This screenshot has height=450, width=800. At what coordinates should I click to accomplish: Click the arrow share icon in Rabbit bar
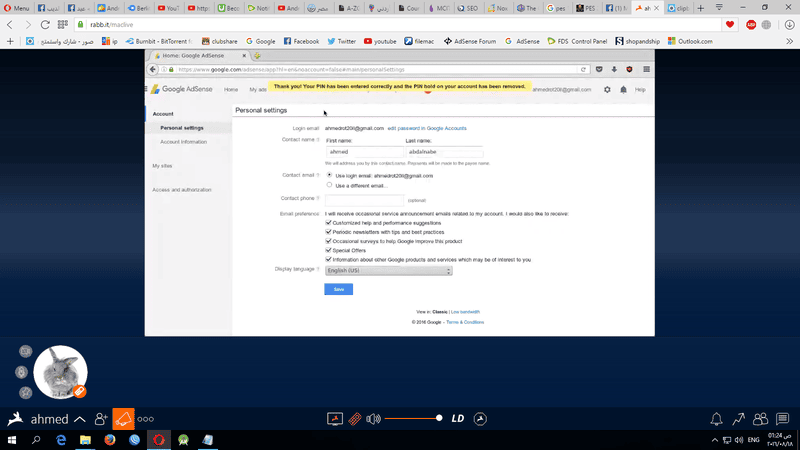738,419
